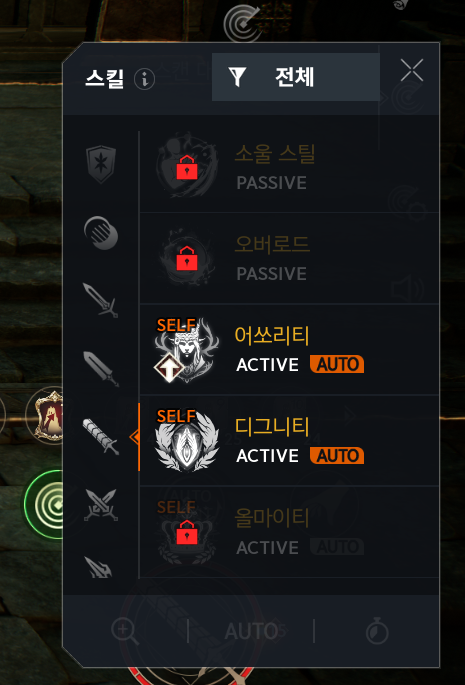Click the 어쏘리티 skill icon

187,350
